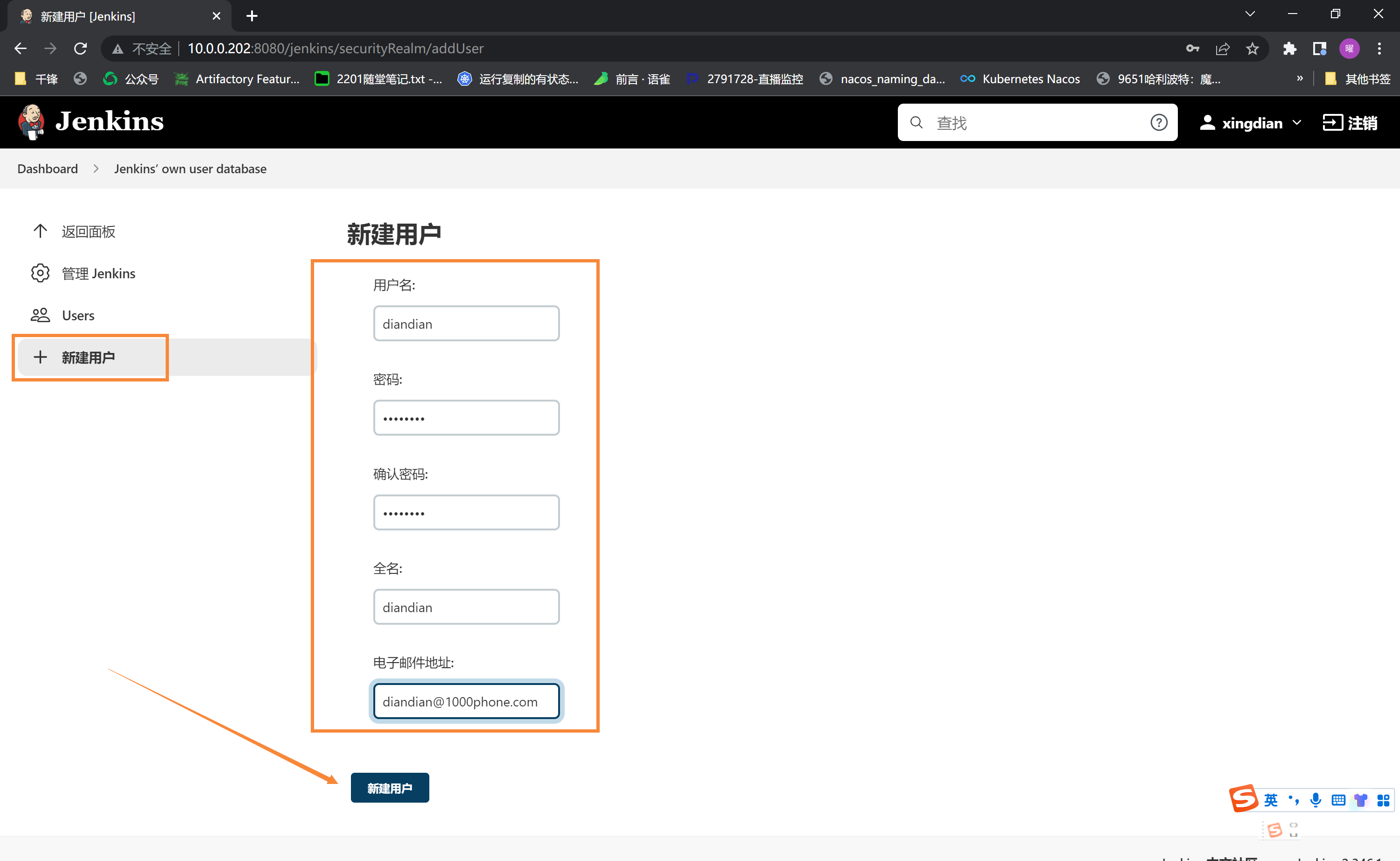This screenshot has height=861, width=1400.
Task: Click the up-arrow icon beside 返回面板
Action: [40, 231]
